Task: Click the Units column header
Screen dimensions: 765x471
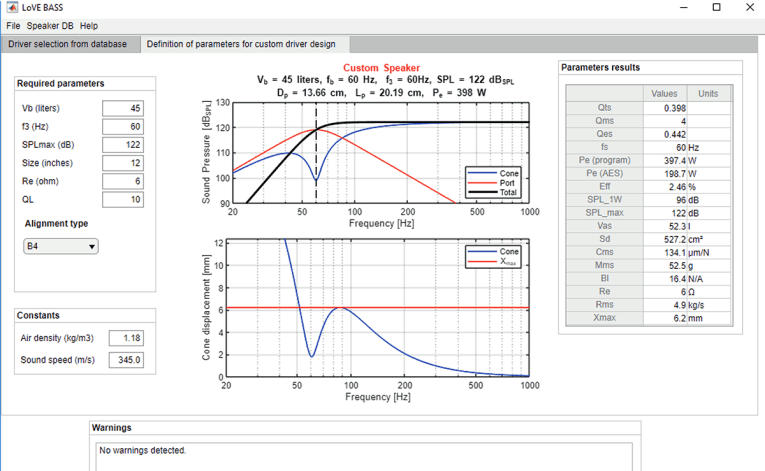Action: click(708, 93)
